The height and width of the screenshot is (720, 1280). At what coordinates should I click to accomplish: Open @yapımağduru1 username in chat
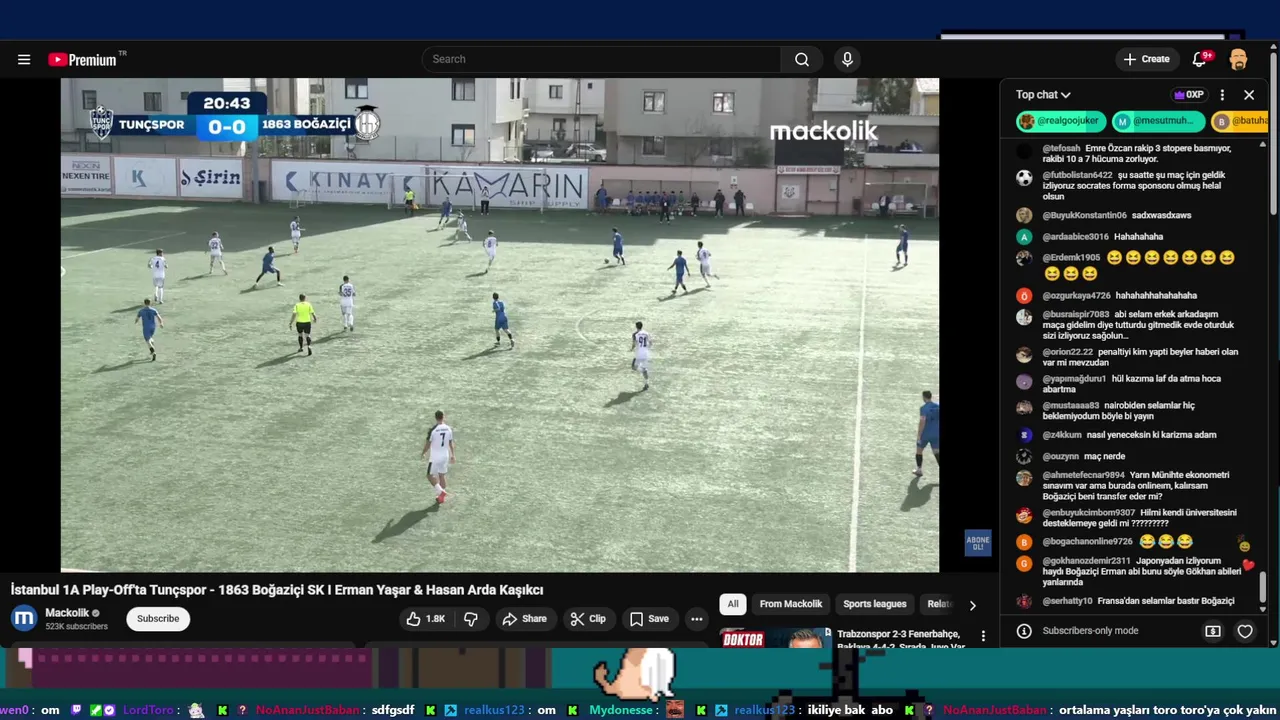pyautogui.click(x=1074, y=379)
